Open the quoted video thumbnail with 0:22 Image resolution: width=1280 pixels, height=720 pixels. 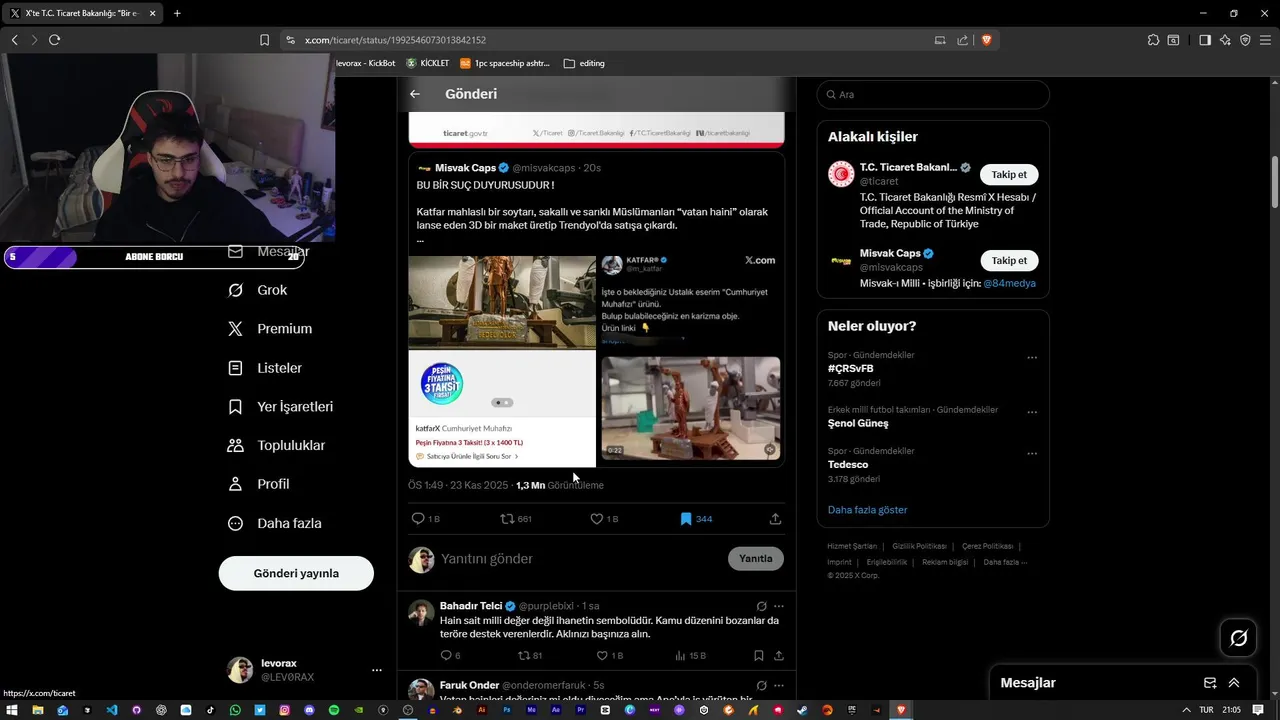691,408
